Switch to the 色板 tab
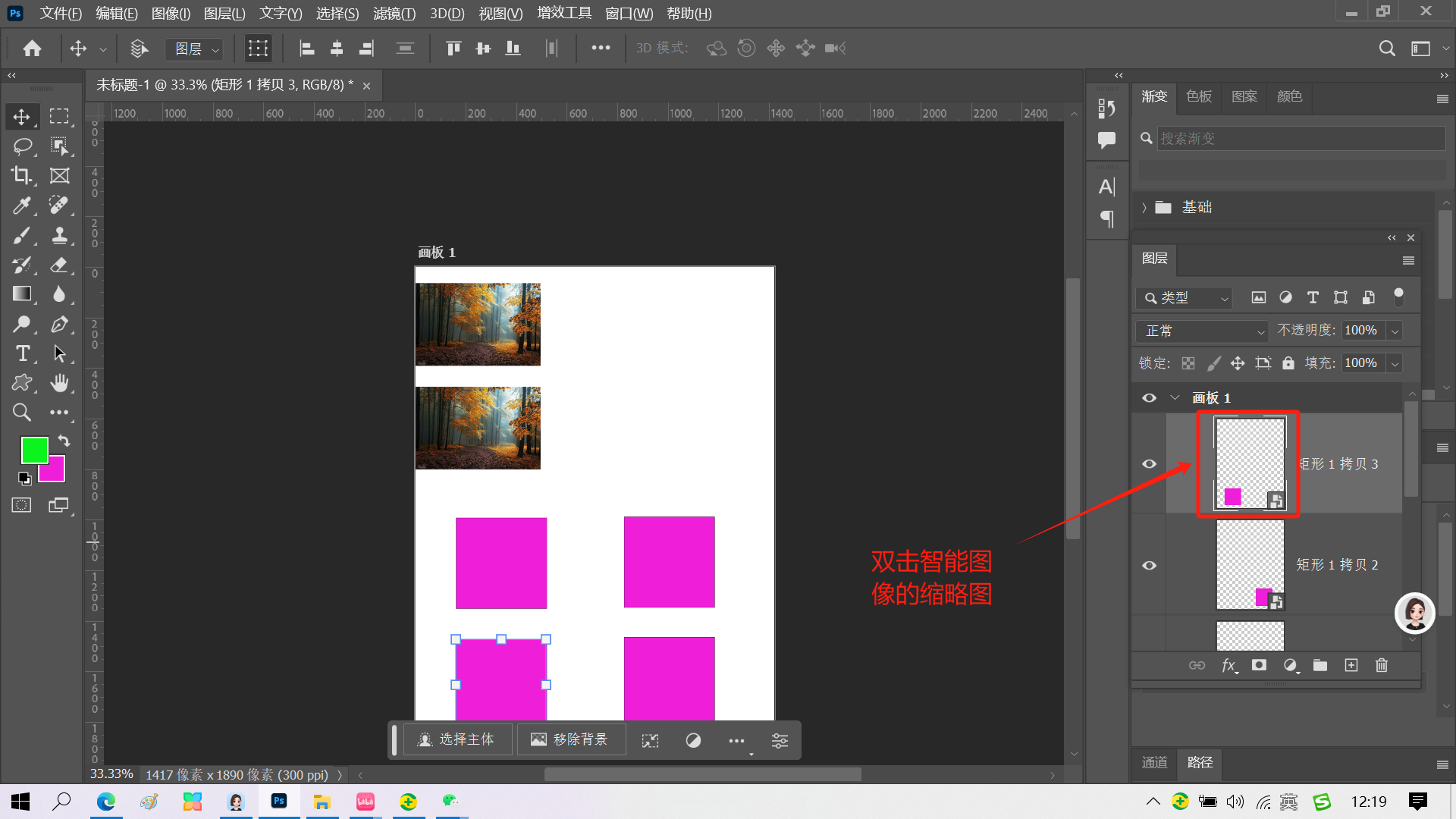This screenshot has width=1456, height=819. [1199, 96]
